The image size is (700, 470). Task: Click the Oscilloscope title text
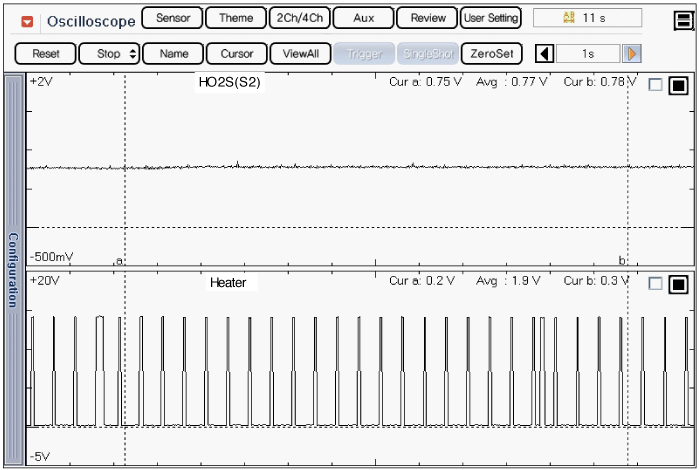click(91, 21)
